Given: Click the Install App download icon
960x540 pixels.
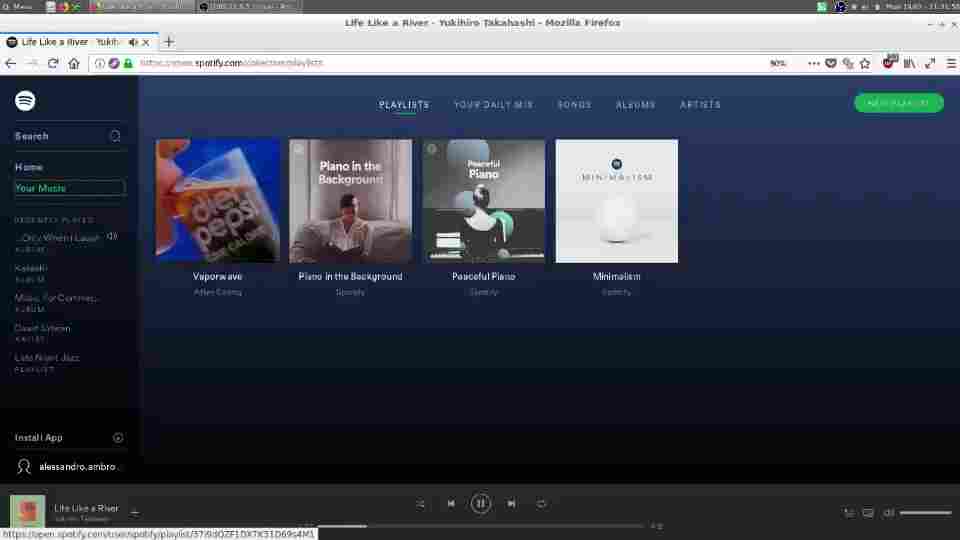Looking at the screenshot, I should 118,438.
